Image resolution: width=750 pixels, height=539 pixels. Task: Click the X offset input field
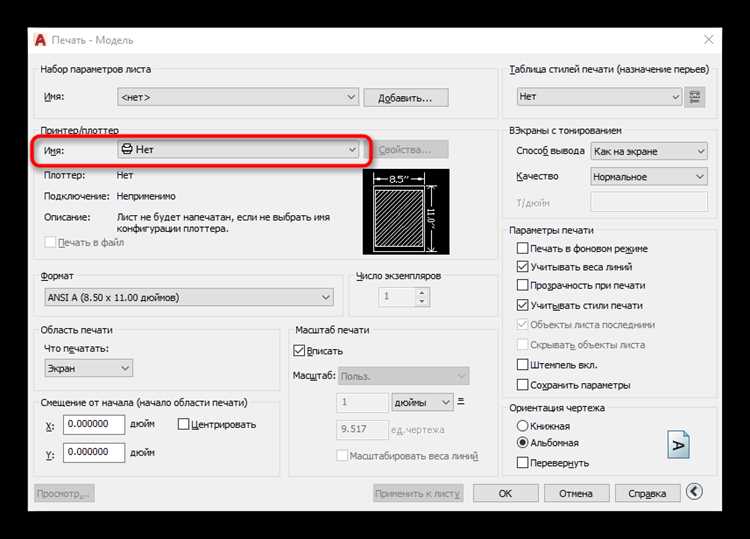tap(94, 424)
